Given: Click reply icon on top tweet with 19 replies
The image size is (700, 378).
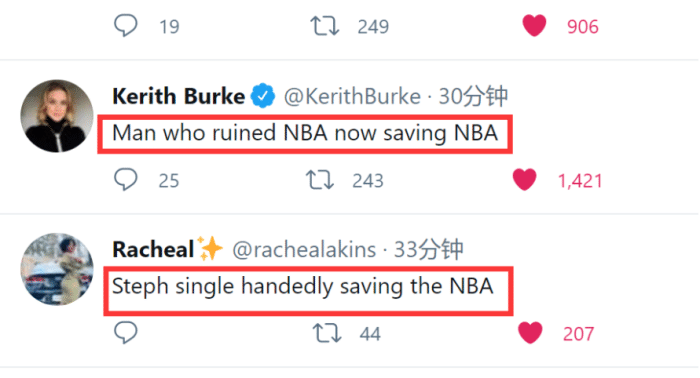Looking at the screenshot, I should pyautogui.click(x=125, y=25).
